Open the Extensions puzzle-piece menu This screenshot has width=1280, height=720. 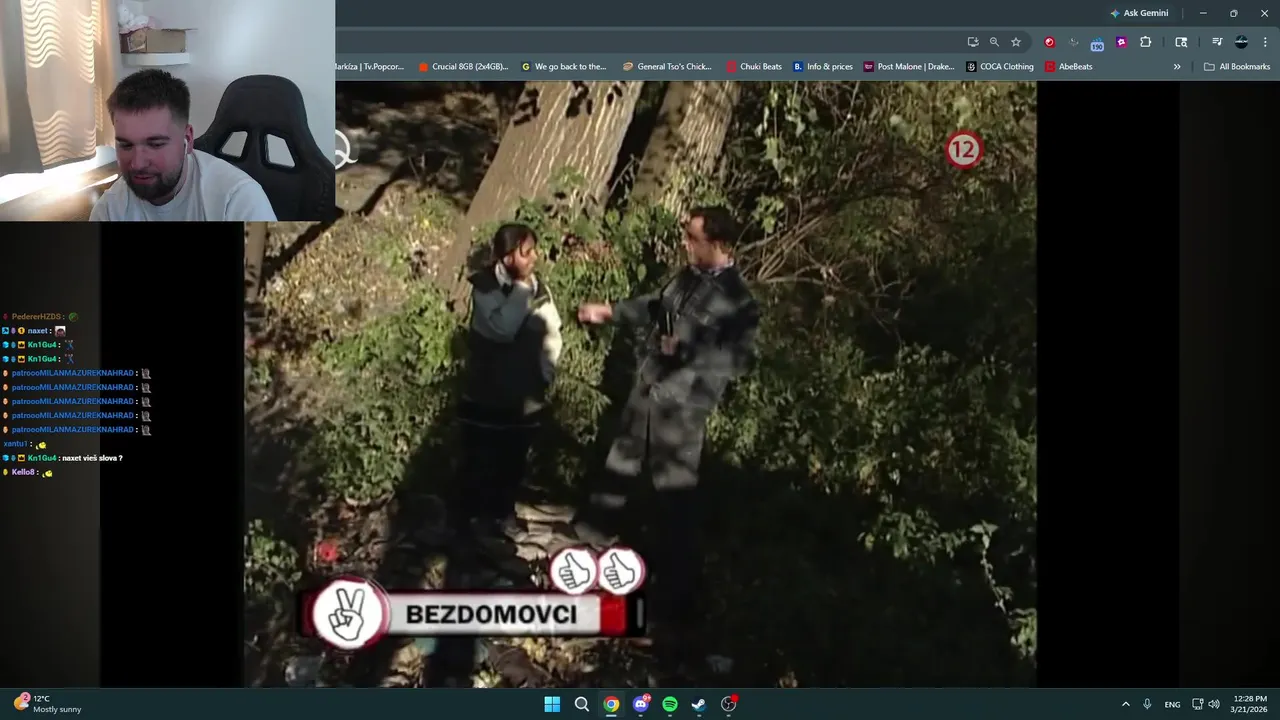1145,42
